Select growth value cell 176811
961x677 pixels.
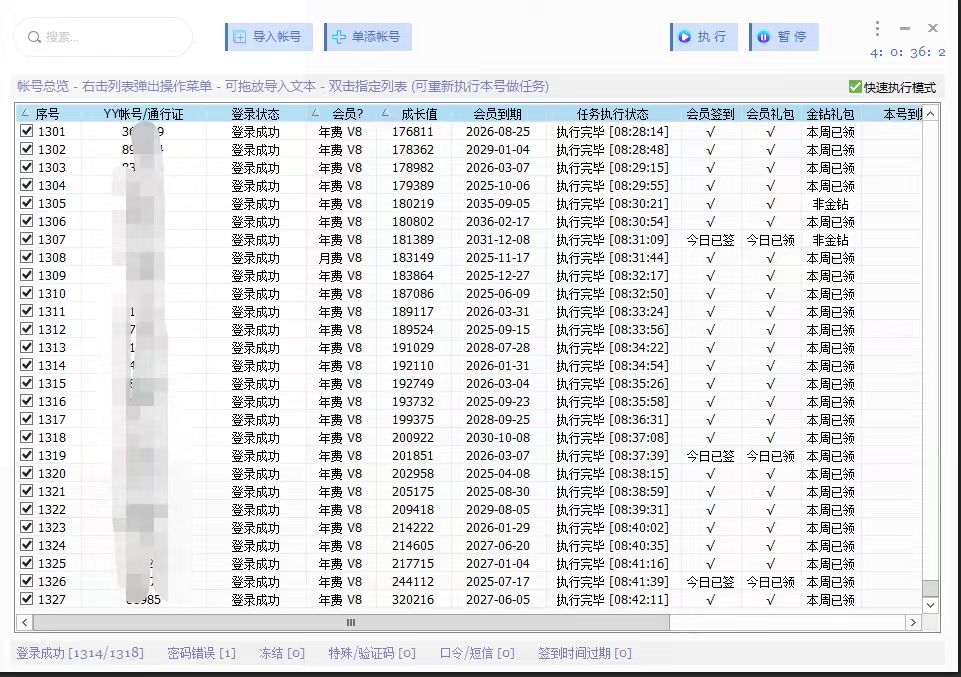click(x=413, y=131)
